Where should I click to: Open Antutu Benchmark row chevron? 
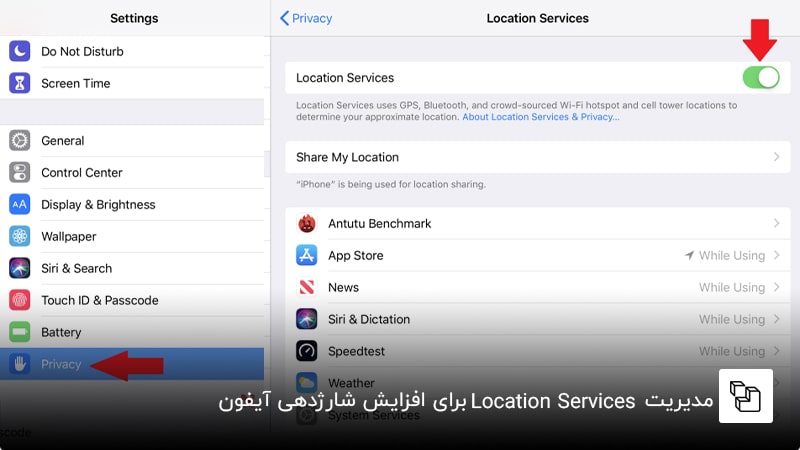777,223
